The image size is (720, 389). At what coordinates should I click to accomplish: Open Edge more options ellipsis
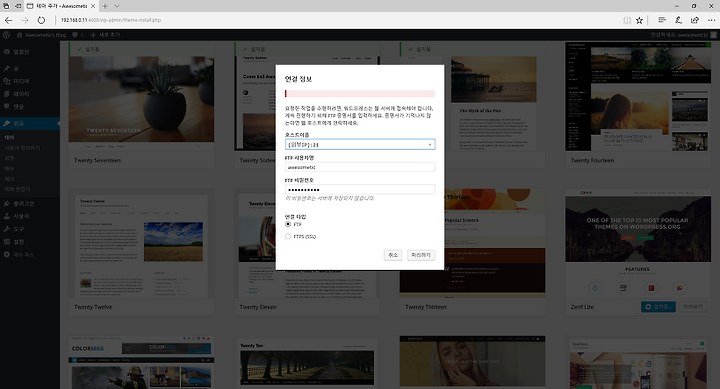click(x=711, y=20)
